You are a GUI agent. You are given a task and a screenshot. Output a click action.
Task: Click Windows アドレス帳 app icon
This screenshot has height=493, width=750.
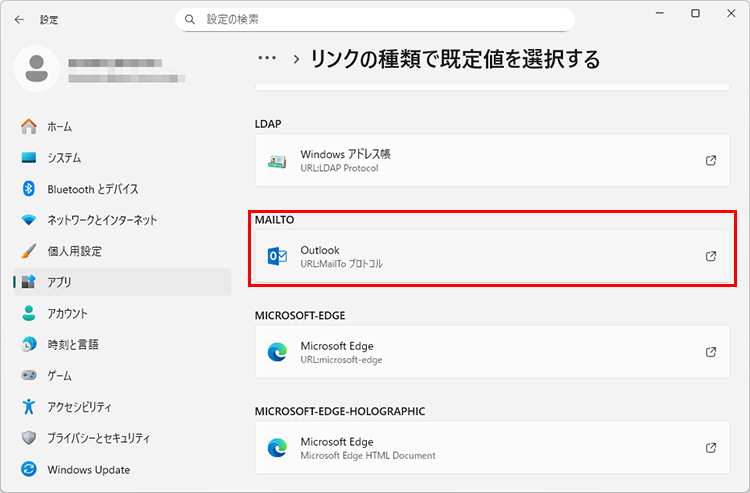point(277,161)
